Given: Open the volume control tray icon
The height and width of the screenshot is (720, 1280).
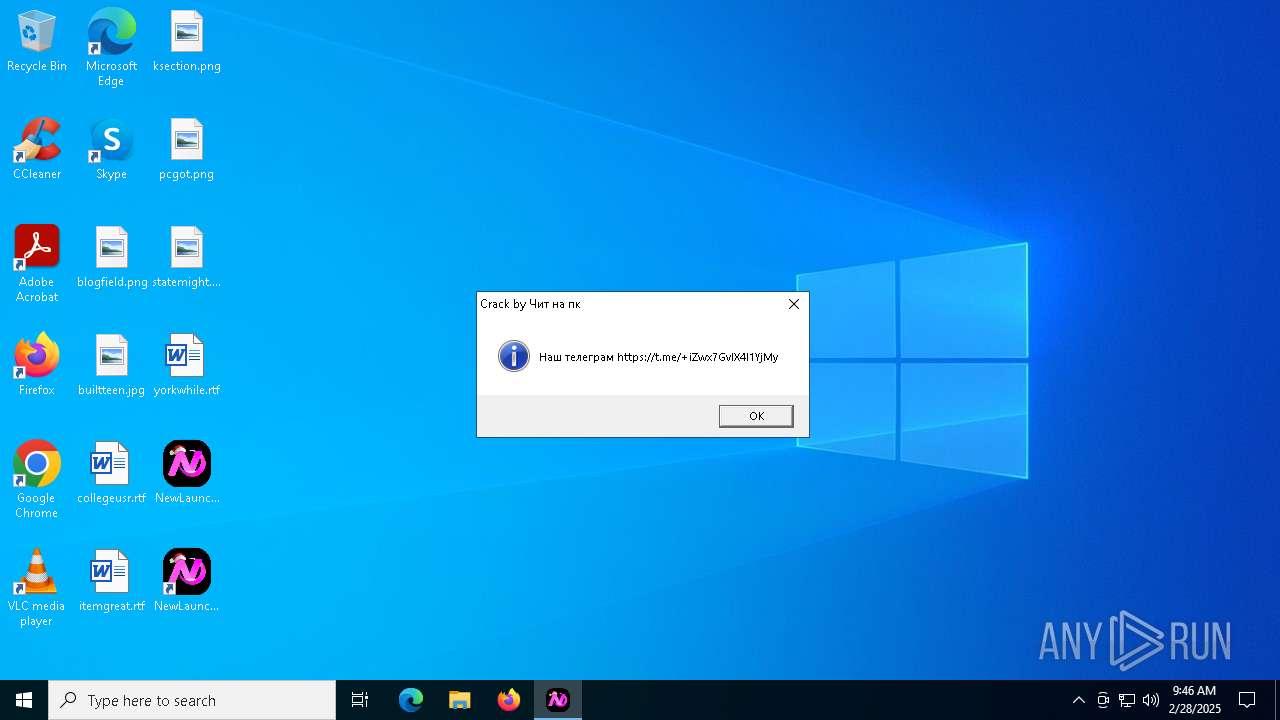Looking at the screenshot, I should pos(1151,700).
